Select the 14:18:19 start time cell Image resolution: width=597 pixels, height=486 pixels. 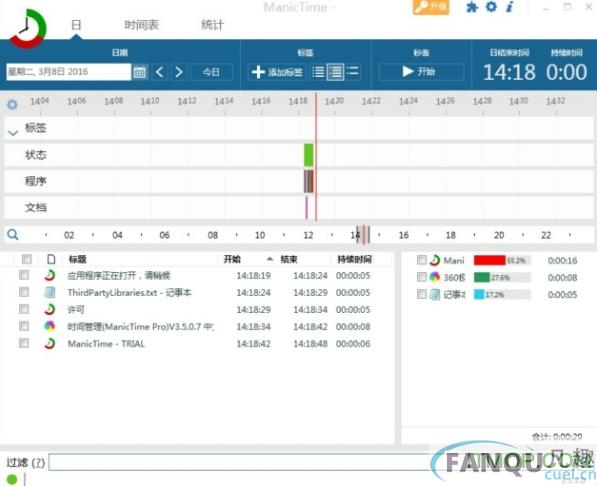254,275
